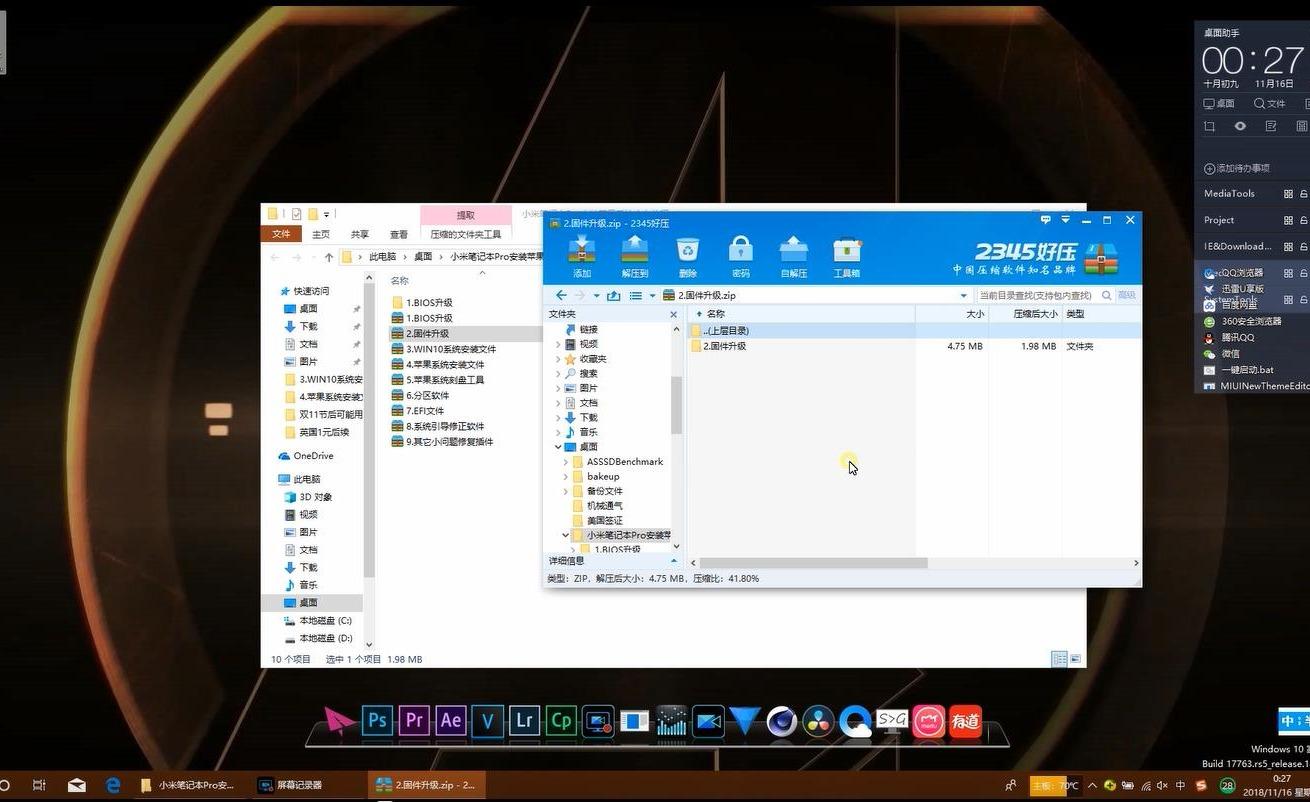Click the Explorer up-arrow navigation button
Screen dimensions: 1310x802
[x=329, y=257]
